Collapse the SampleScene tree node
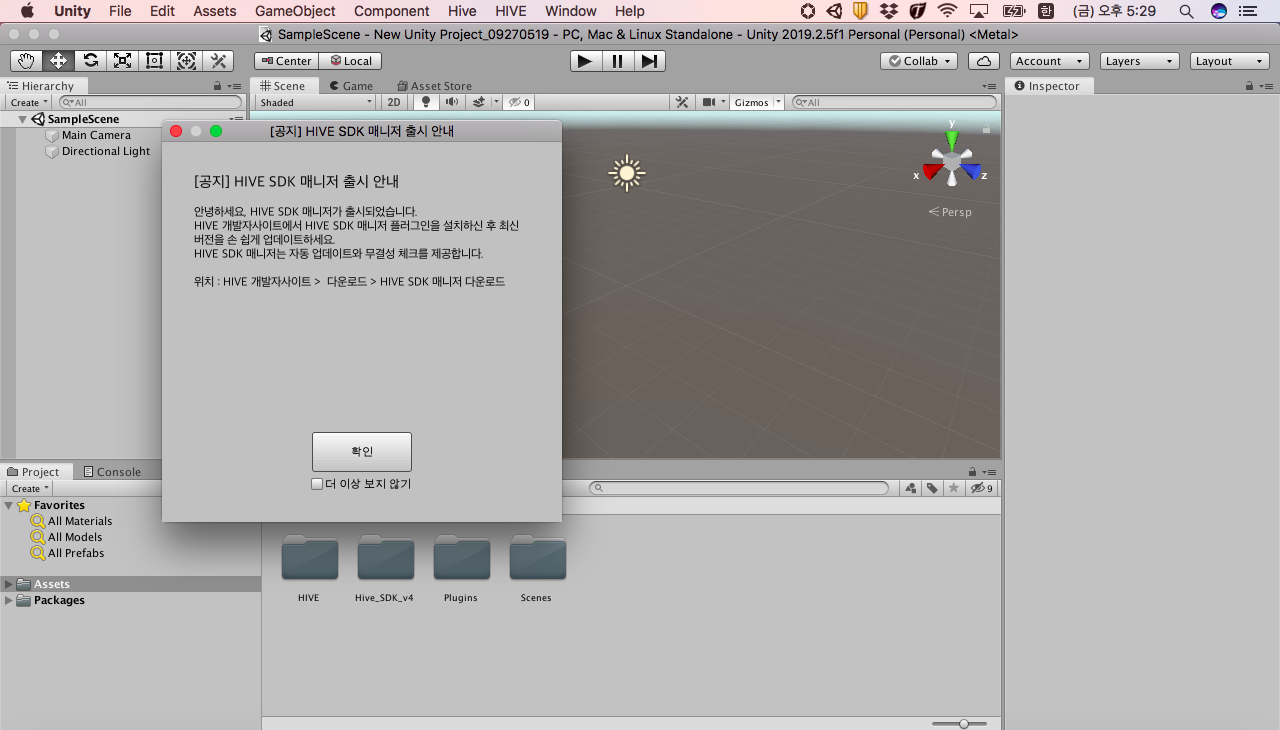Viewport: 1280px width, 730px height. click(x=23, y=119)
